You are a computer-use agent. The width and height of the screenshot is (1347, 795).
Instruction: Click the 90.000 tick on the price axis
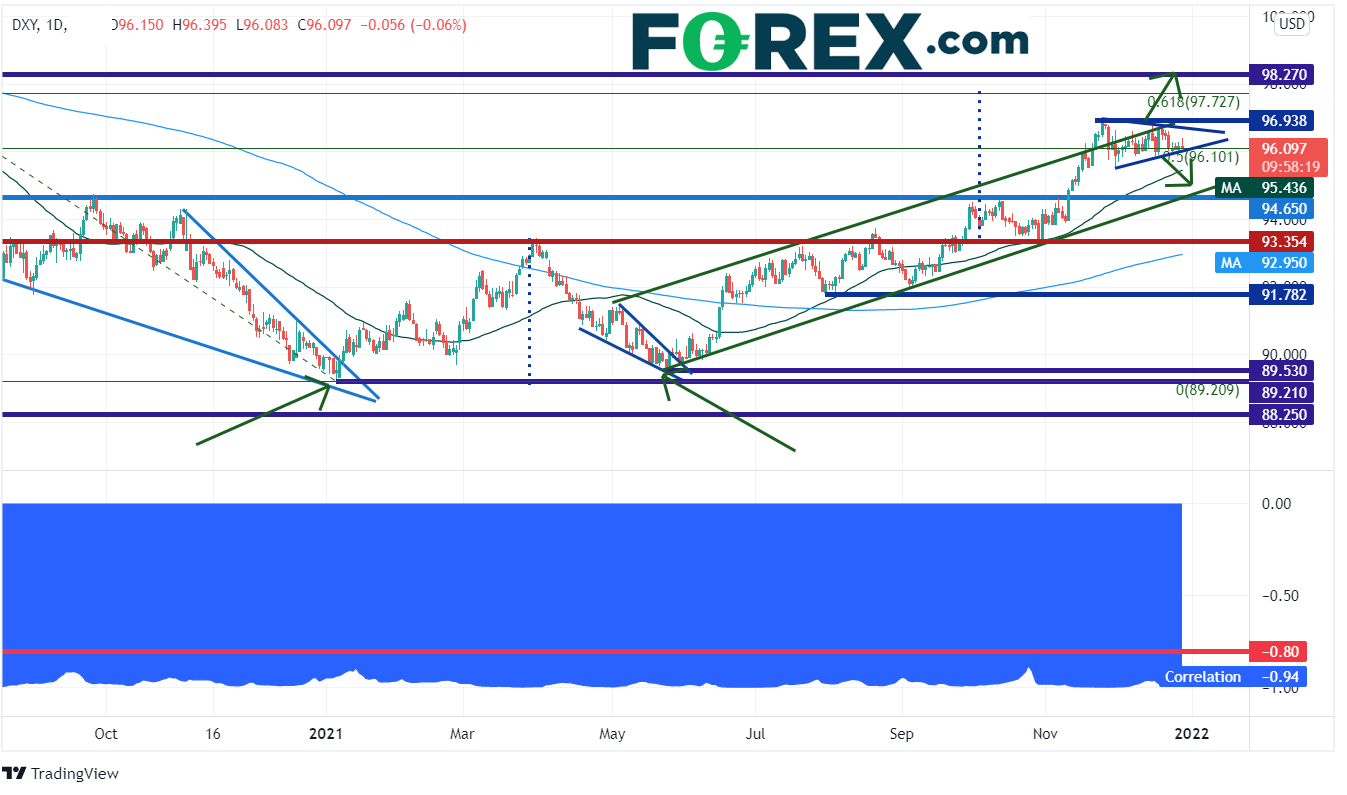click(x=1283, y=354)
